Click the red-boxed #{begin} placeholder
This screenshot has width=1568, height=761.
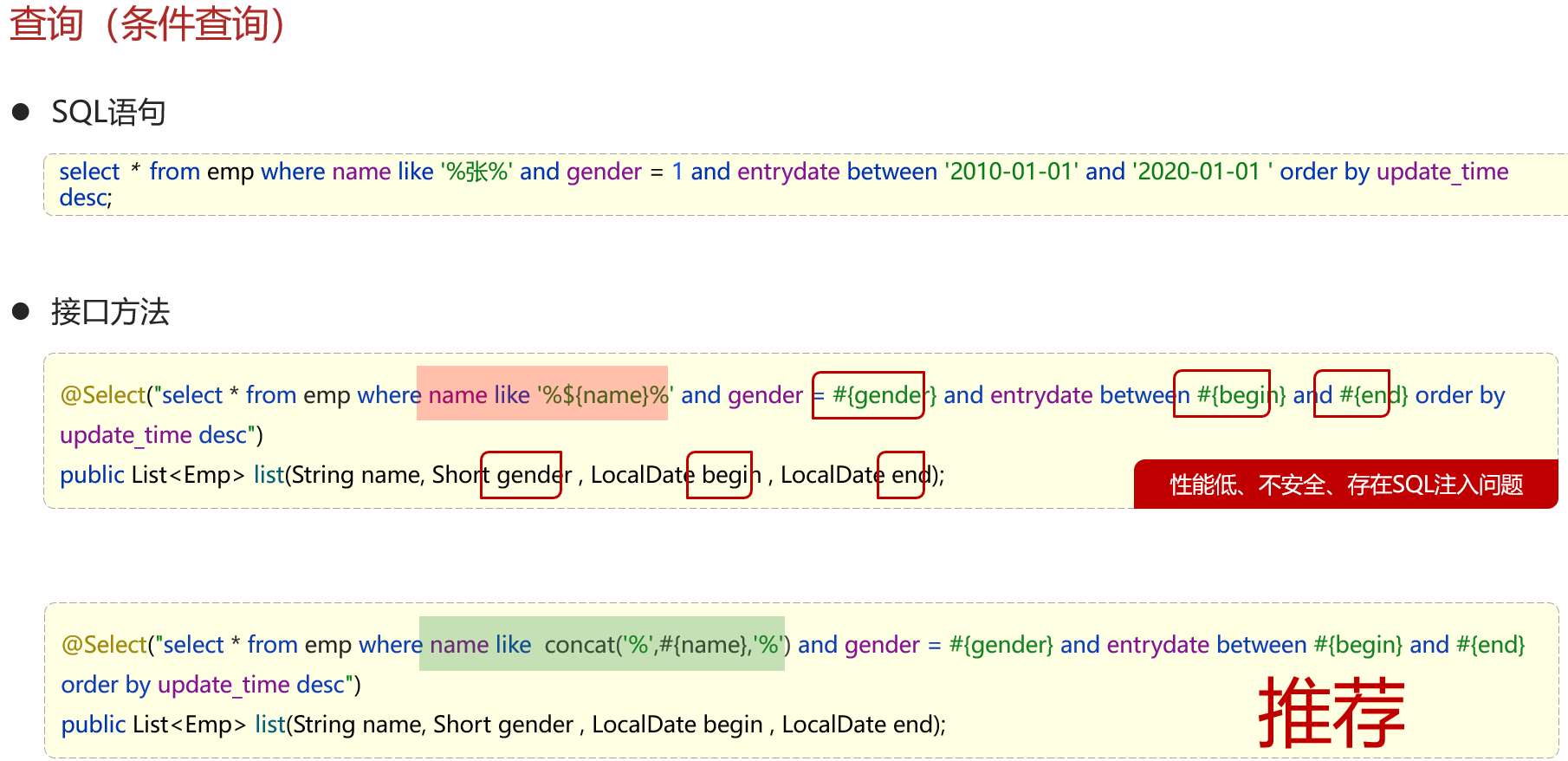[1221, 394]
